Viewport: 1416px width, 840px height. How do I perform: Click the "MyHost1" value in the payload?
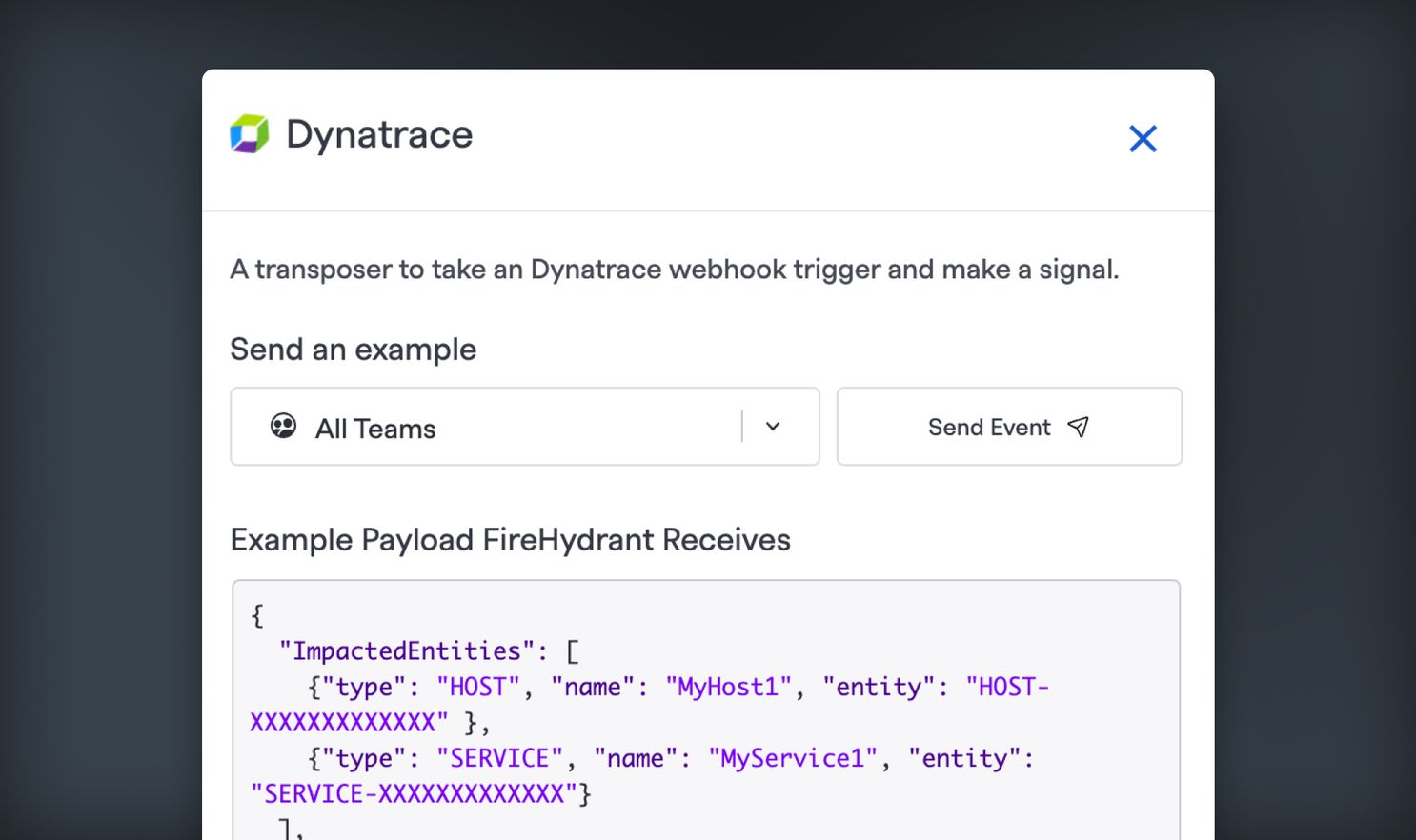pos(729,687)
